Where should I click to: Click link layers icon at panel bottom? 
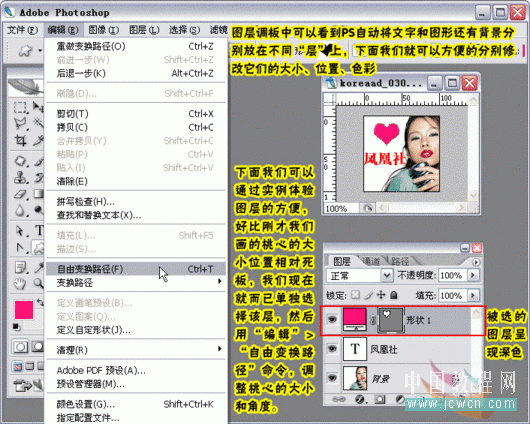tap(339, 400)
